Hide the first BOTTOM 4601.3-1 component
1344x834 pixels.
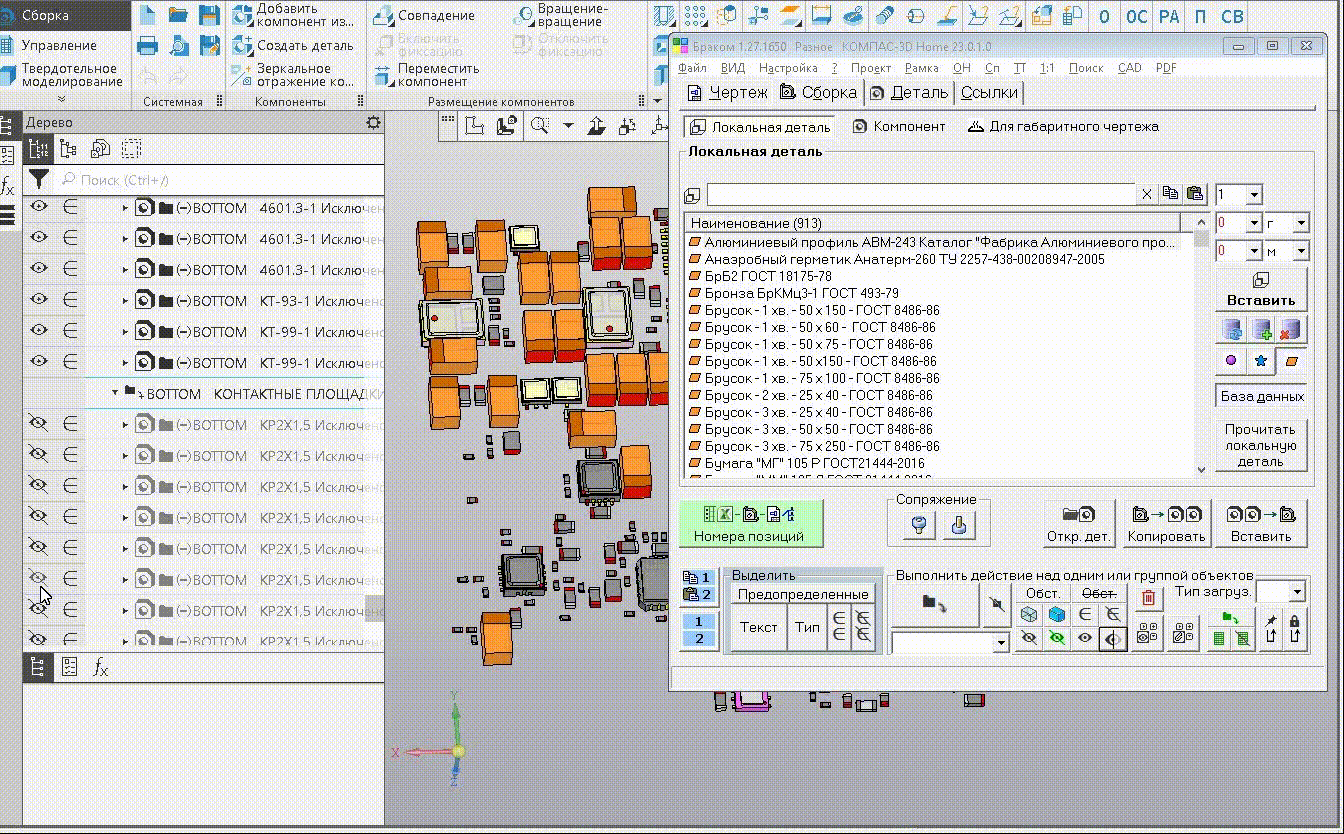38,208
